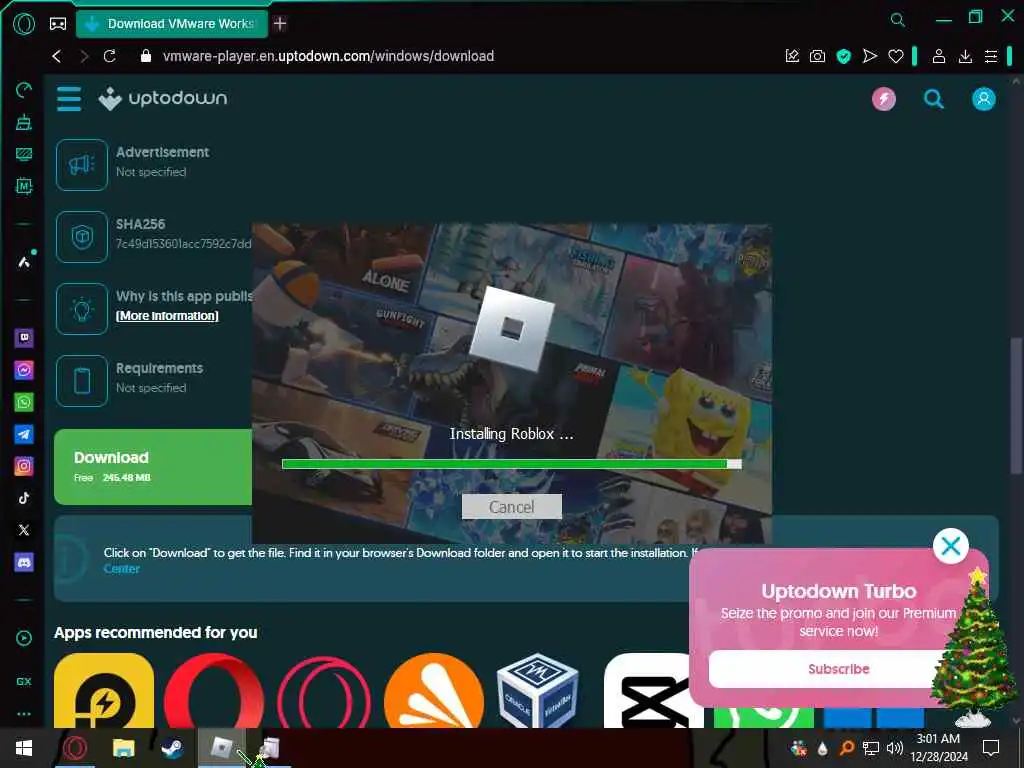Open Uptodown user account icon
Viewport: 1024px width, 768px height.
pyautogui.click(x=984, y=99)
